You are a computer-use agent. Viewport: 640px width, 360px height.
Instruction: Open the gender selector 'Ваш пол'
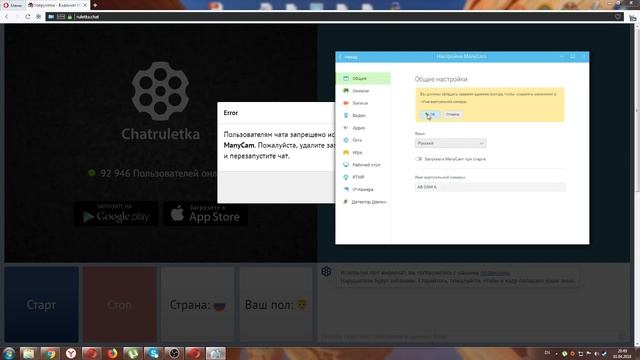(276, 304)
